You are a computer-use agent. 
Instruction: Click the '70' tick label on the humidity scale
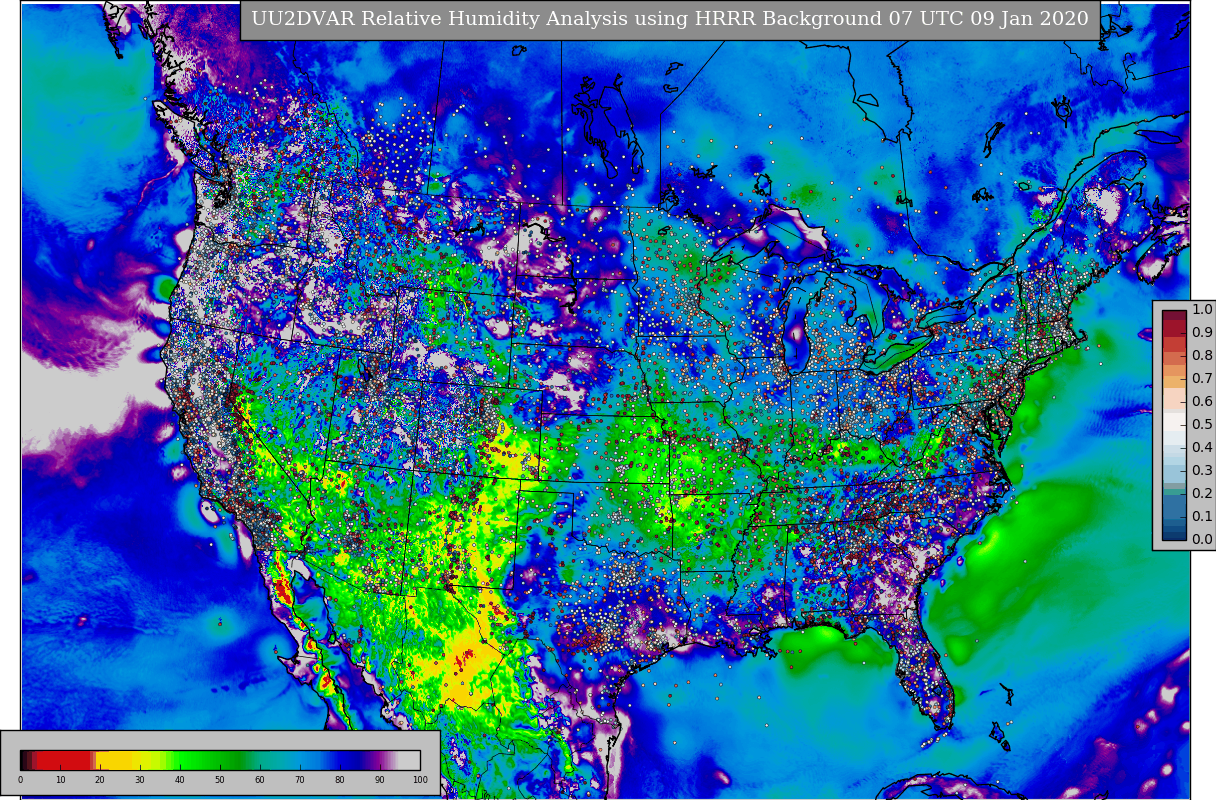click(x=300, y=780)
